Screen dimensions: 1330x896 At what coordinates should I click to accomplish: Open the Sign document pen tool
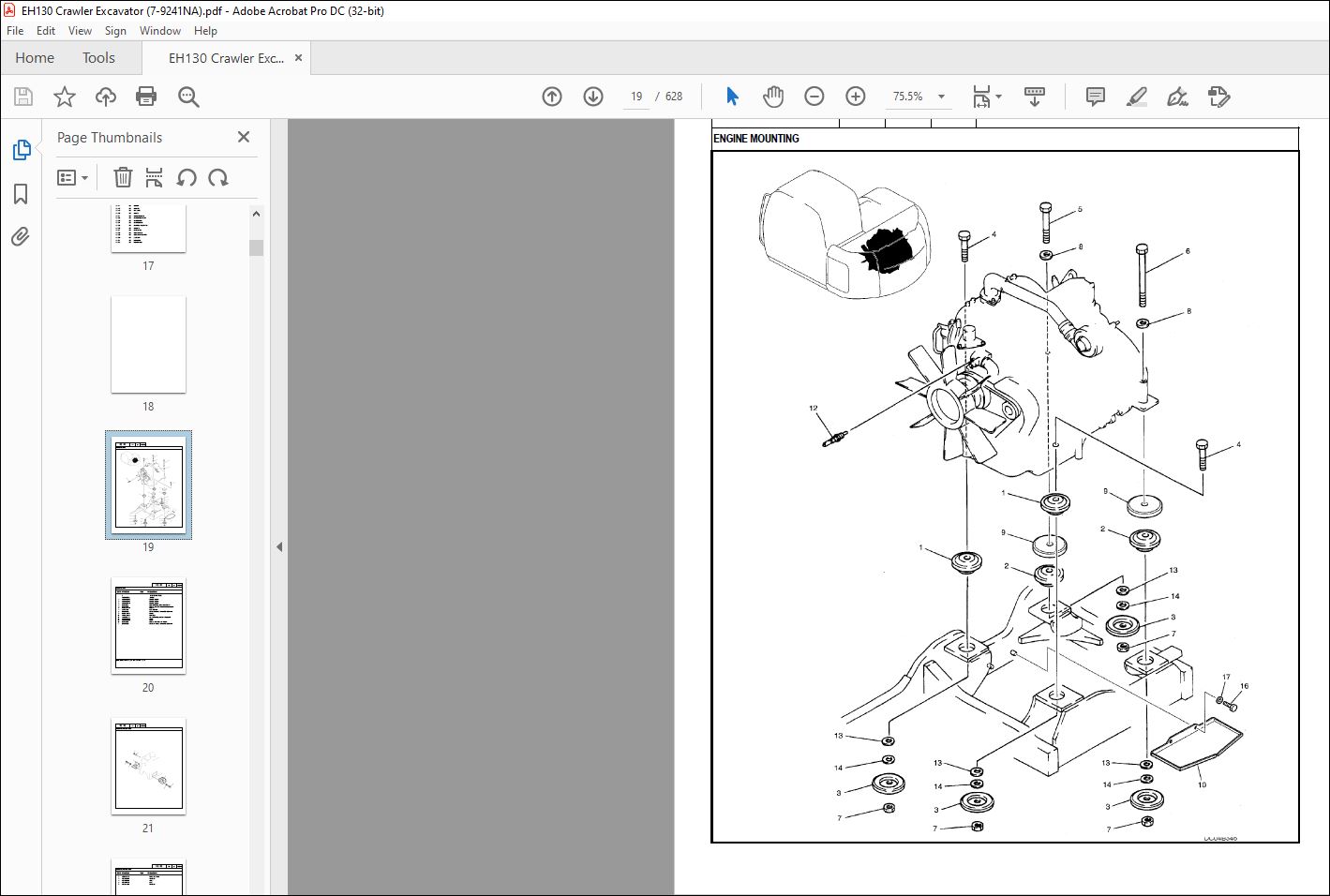click(x=1177, y=97)
